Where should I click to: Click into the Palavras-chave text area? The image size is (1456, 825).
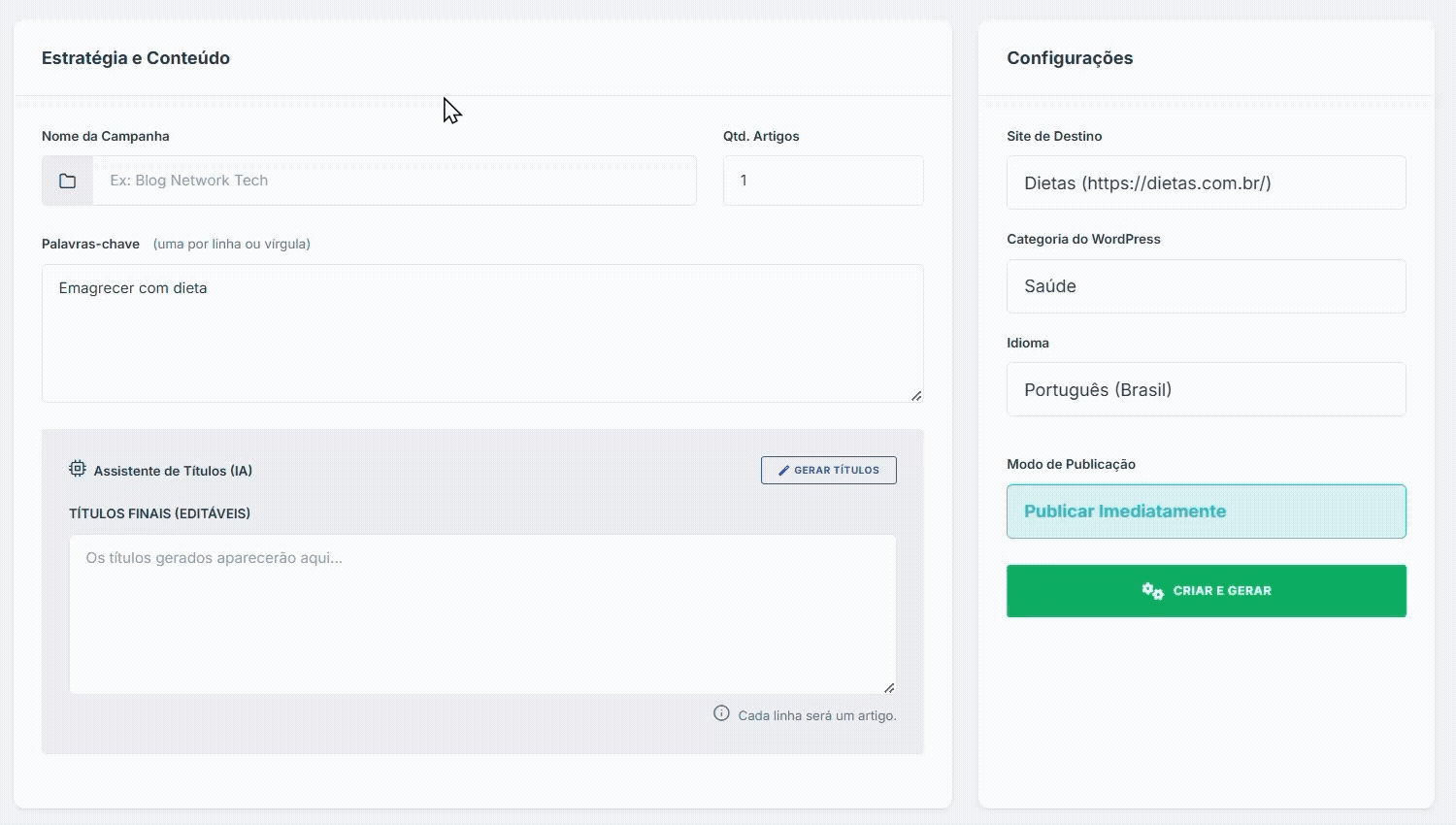coord(481,335)
